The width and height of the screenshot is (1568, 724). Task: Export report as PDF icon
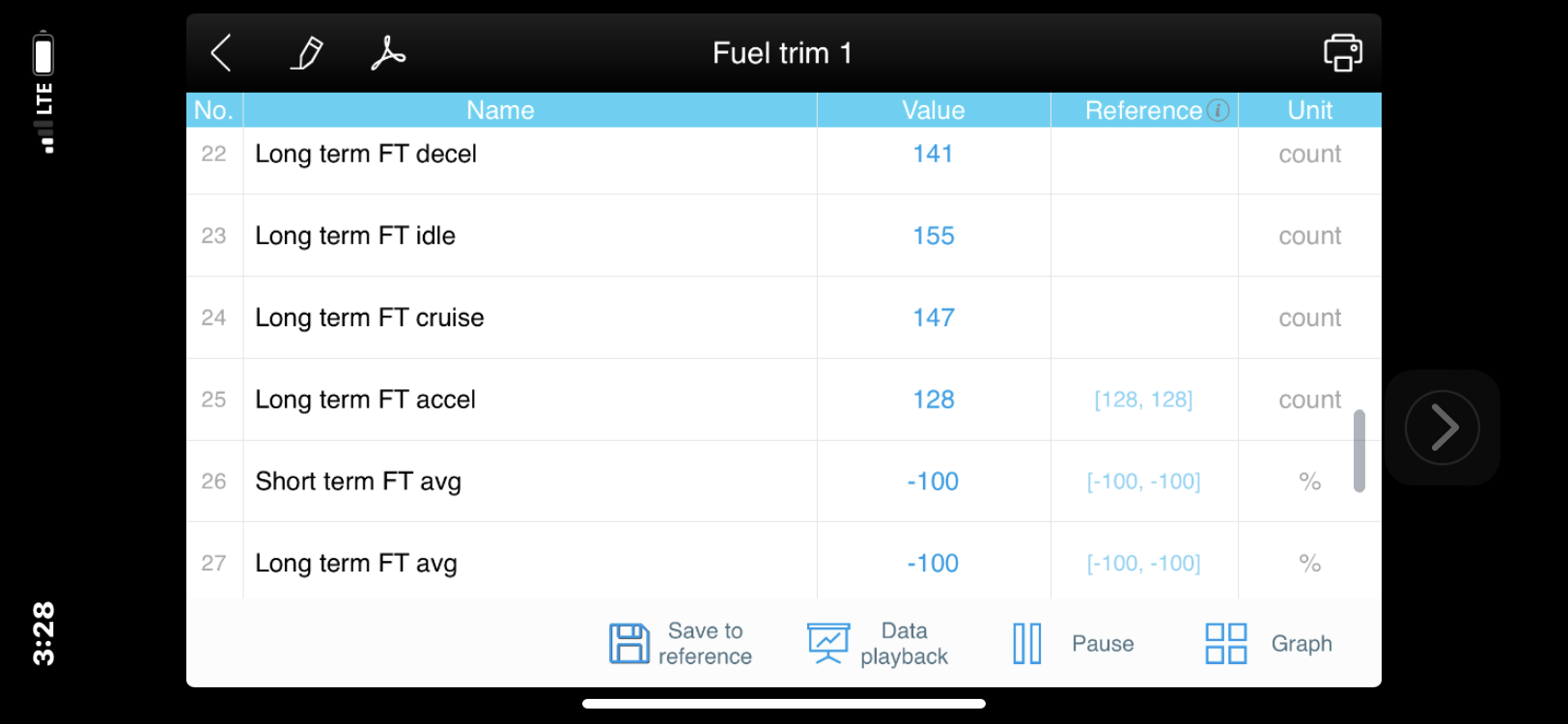(x=388, y=53)
